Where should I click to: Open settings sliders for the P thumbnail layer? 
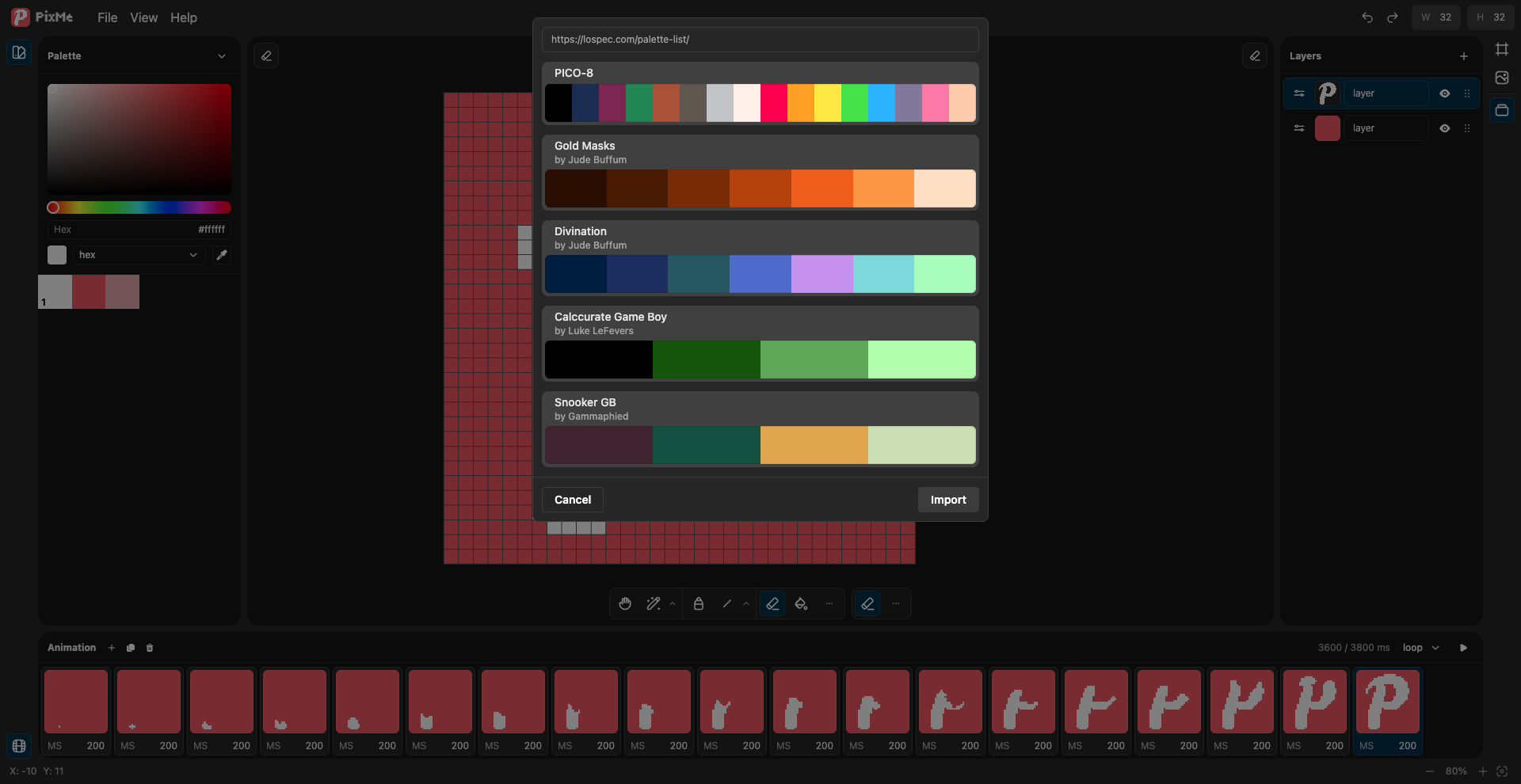(1299, 93)
